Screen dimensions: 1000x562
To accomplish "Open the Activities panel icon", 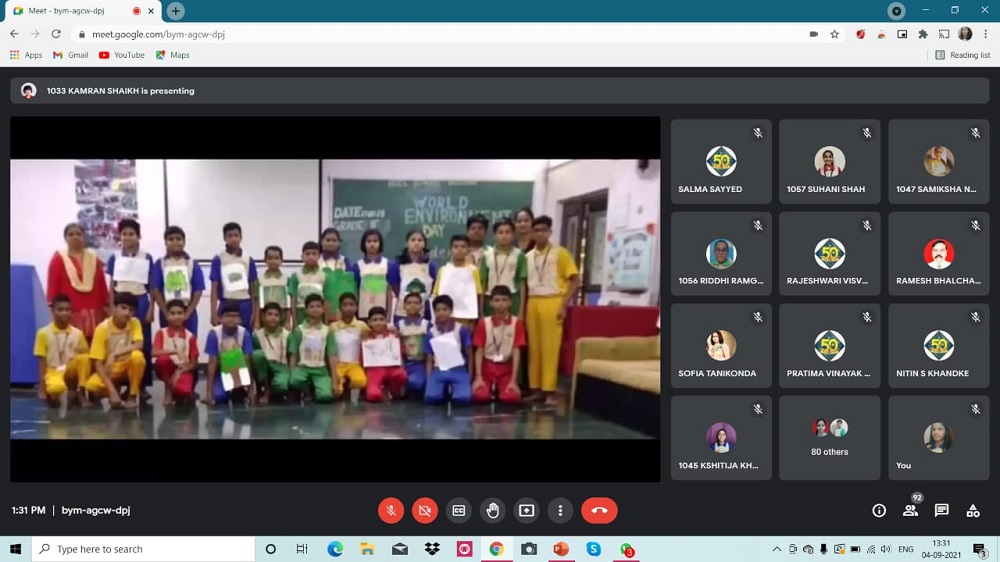I will tap(972, 510).
